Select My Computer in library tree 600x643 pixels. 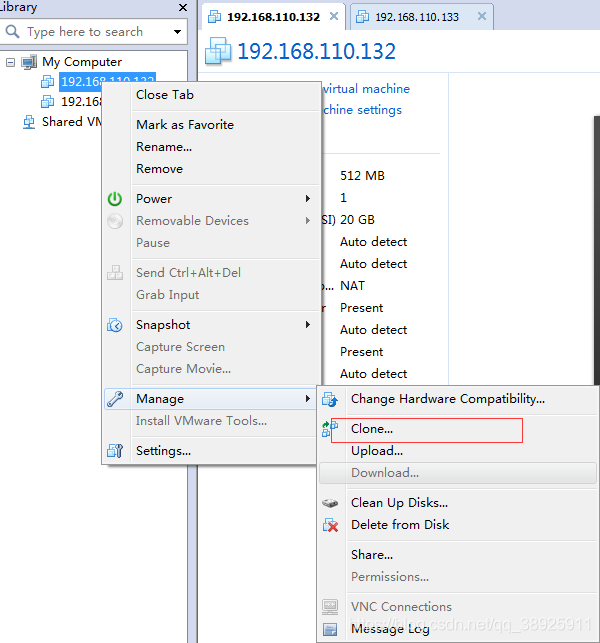point(82,62)
